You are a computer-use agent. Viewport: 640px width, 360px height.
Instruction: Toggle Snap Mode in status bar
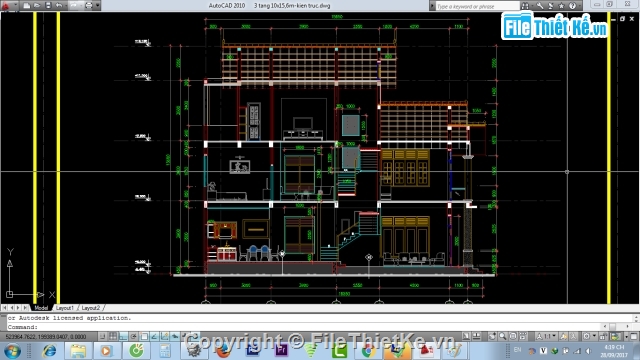(102, 336)
